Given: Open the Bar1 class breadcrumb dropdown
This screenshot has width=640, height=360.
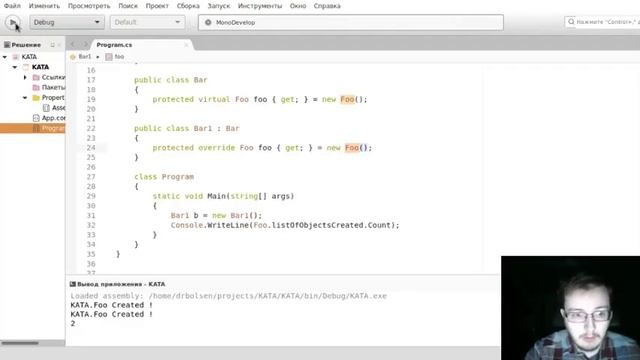Looking at the screenshot, I should (x=85, y=57).
